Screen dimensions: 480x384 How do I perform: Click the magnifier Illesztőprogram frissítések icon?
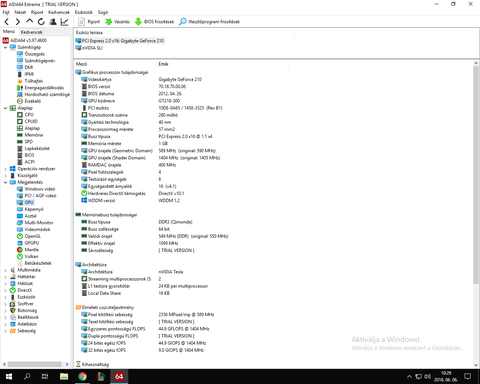click(183, 22)
